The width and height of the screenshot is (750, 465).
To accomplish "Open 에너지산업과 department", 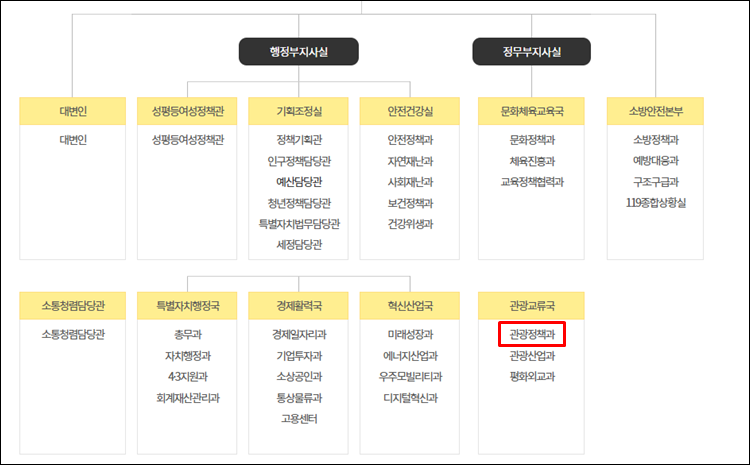I will point(410,355).
